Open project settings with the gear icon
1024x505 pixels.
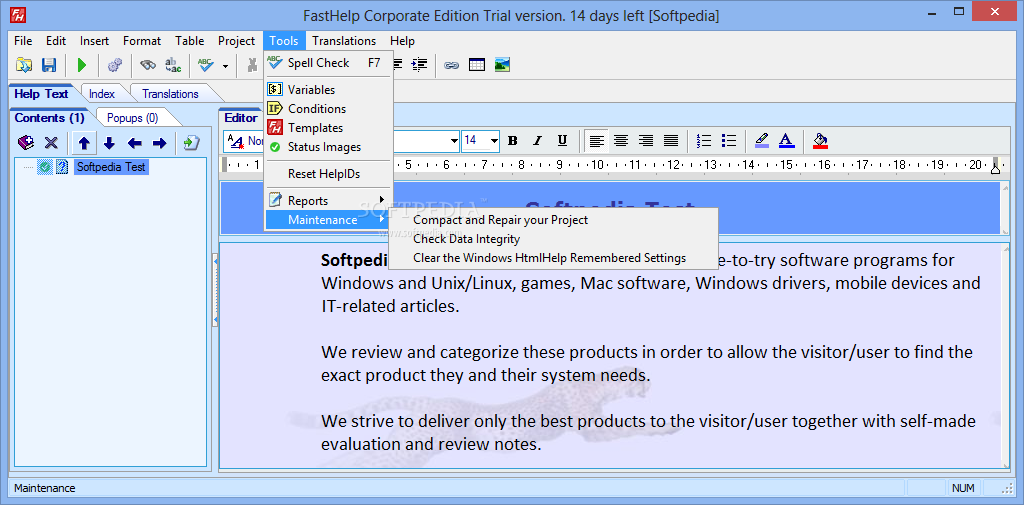[115, 65]
